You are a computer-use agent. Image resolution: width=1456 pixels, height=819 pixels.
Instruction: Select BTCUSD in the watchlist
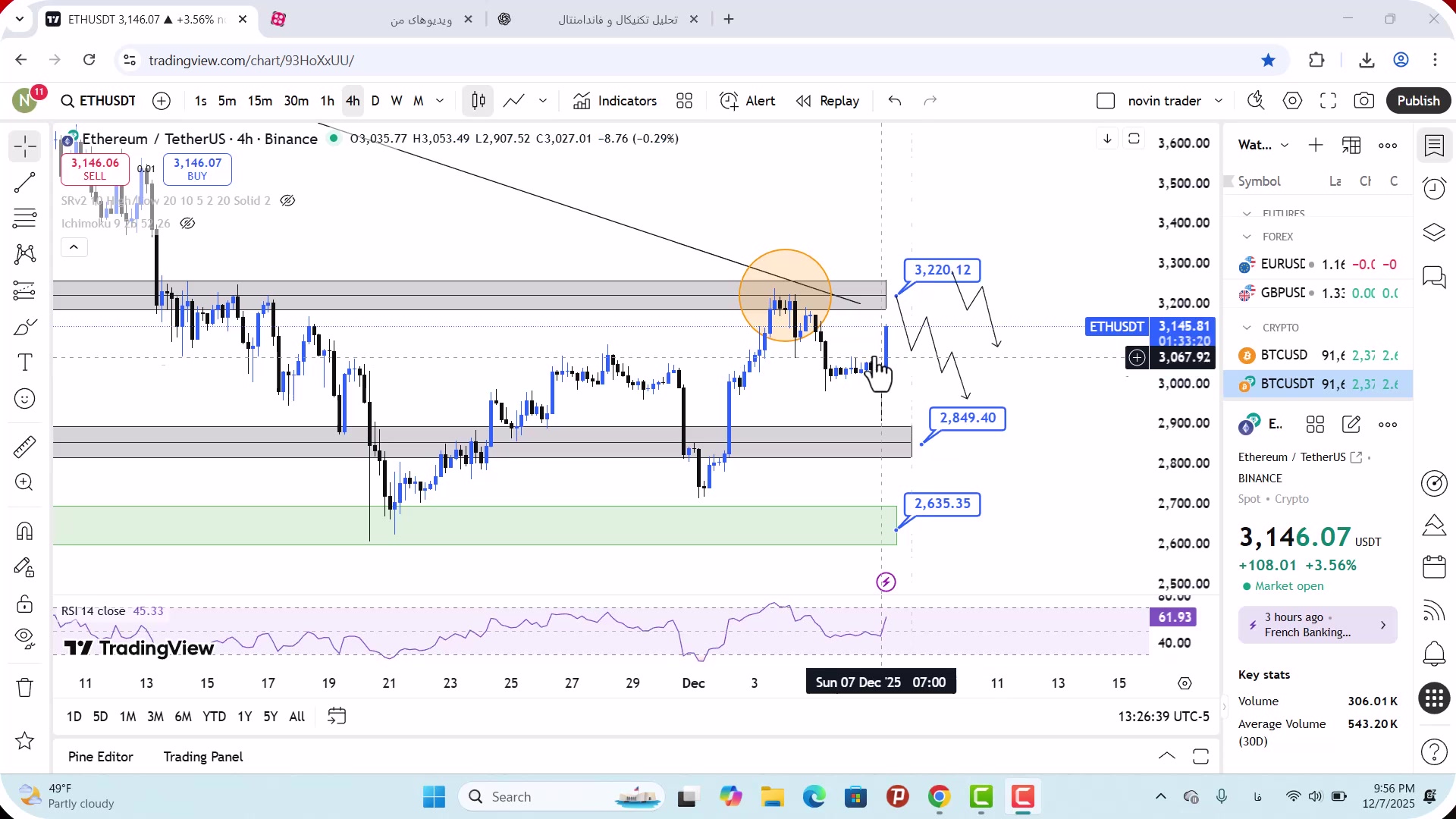click(x=1318, y=355)
